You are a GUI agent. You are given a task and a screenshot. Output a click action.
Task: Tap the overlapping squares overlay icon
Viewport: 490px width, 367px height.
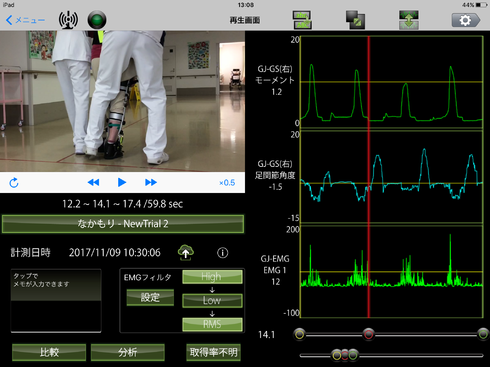[x=355, y=20]
